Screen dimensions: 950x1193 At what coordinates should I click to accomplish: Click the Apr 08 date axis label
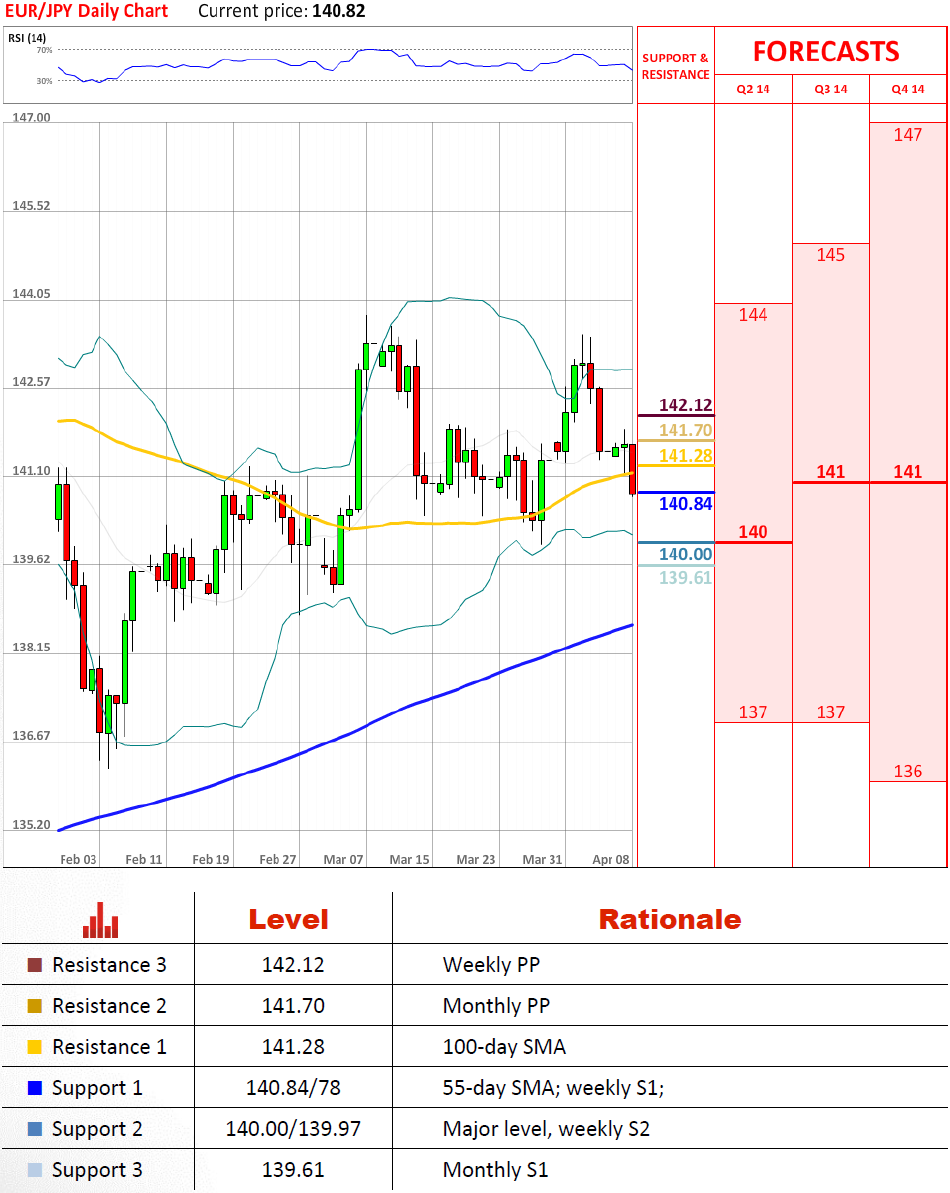(x=611, y=859)
